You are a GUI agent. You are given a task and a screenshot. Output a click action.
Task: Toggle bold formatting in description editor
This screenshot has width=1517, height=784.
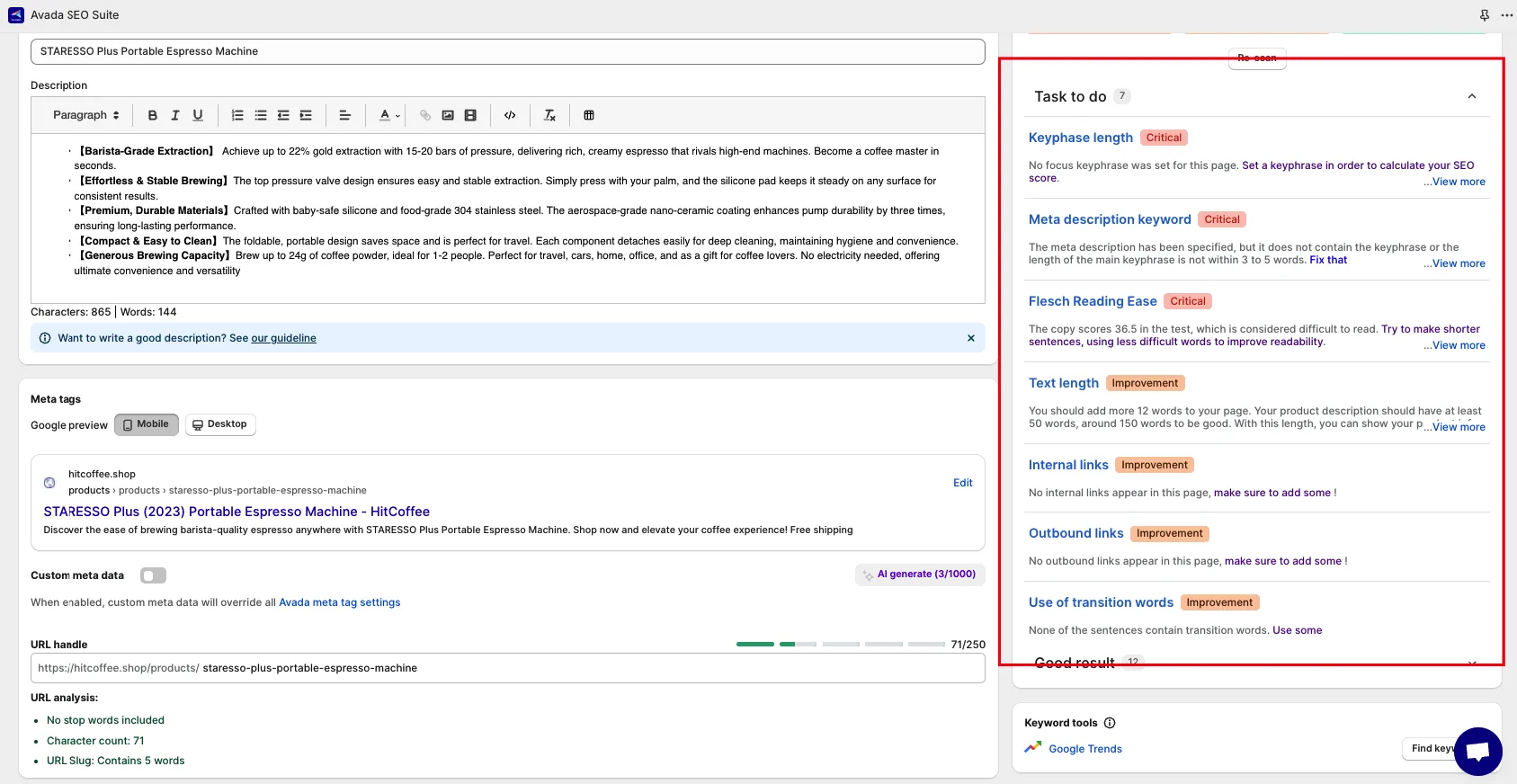pyautogui.click(x=153, y=115)
